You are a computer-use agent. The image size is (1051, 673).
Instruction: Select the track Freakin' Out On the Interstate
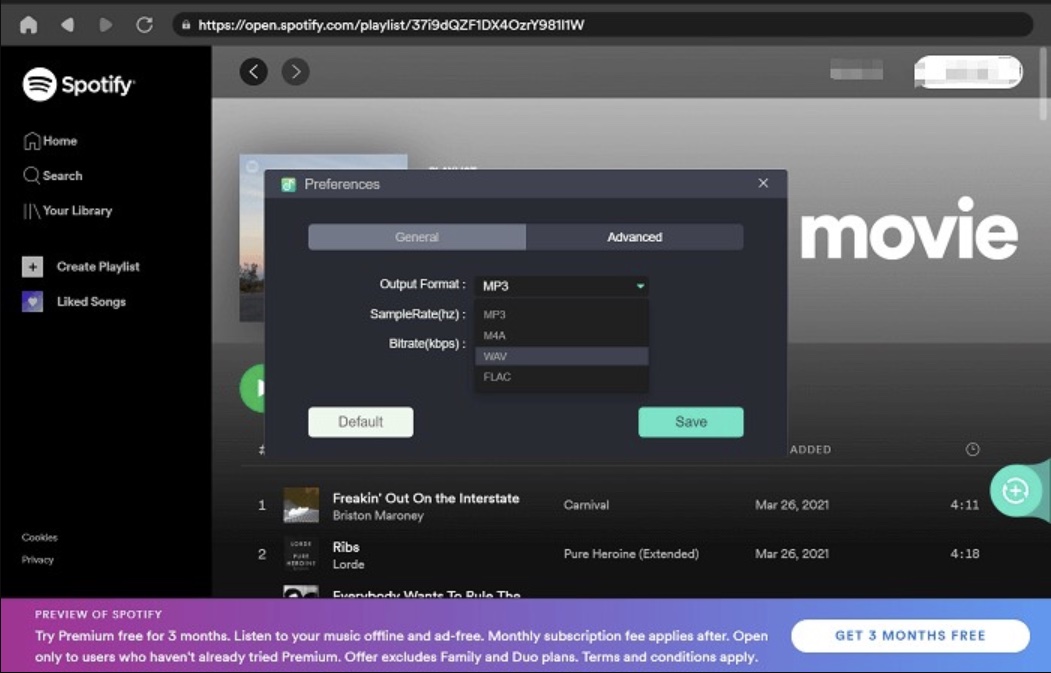(426, 498)
